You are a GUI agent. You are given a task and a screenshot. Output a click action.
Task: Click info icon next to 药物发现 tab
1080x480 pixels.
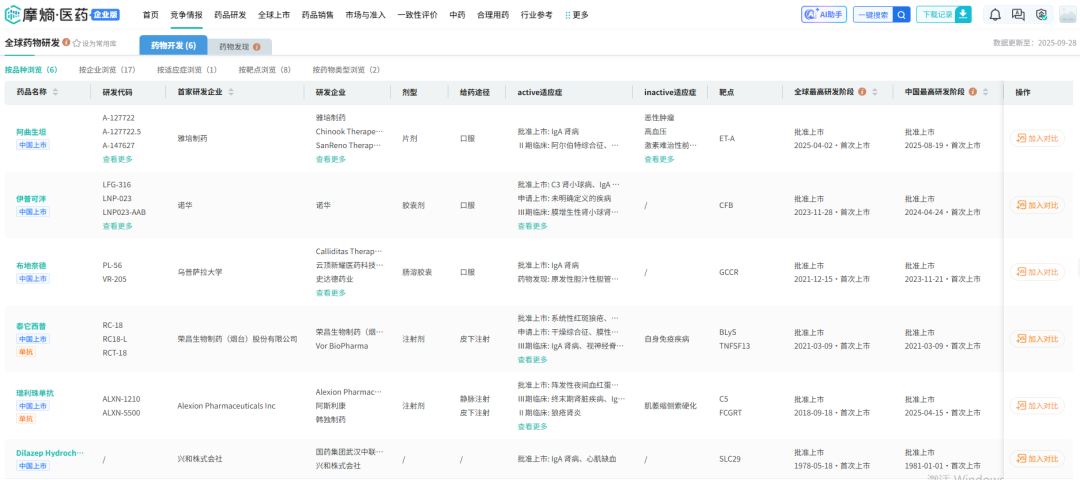coord(257,47)
